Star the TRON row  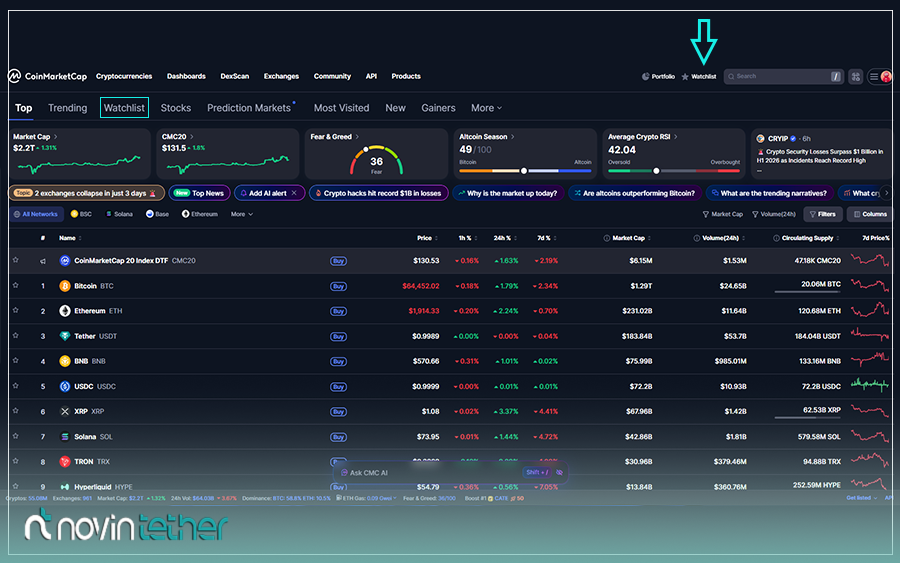(15, 461)
